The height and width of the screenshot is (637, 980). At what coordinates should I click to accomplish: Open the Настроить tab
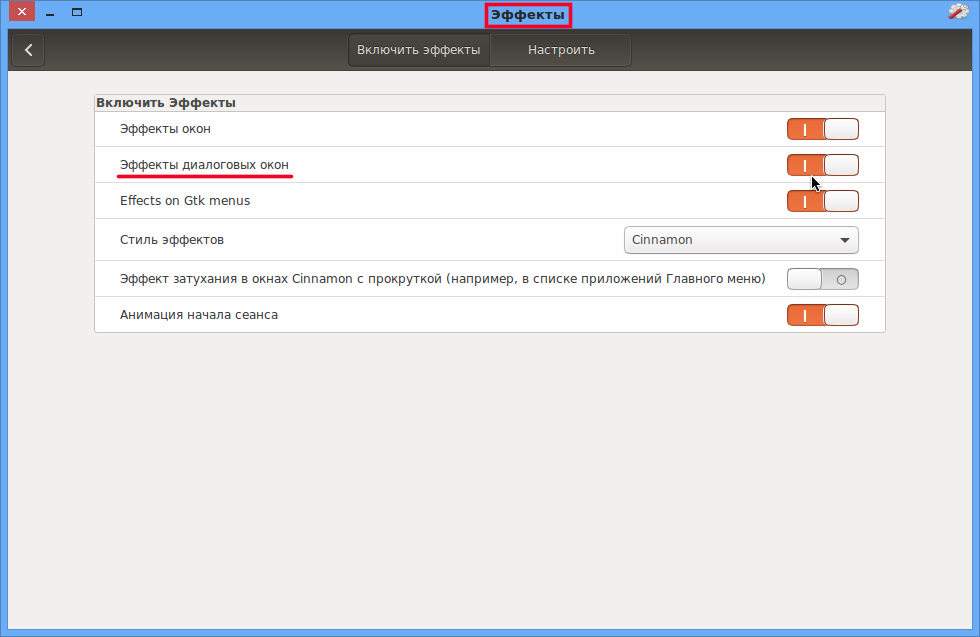click(x=561, y=50)
